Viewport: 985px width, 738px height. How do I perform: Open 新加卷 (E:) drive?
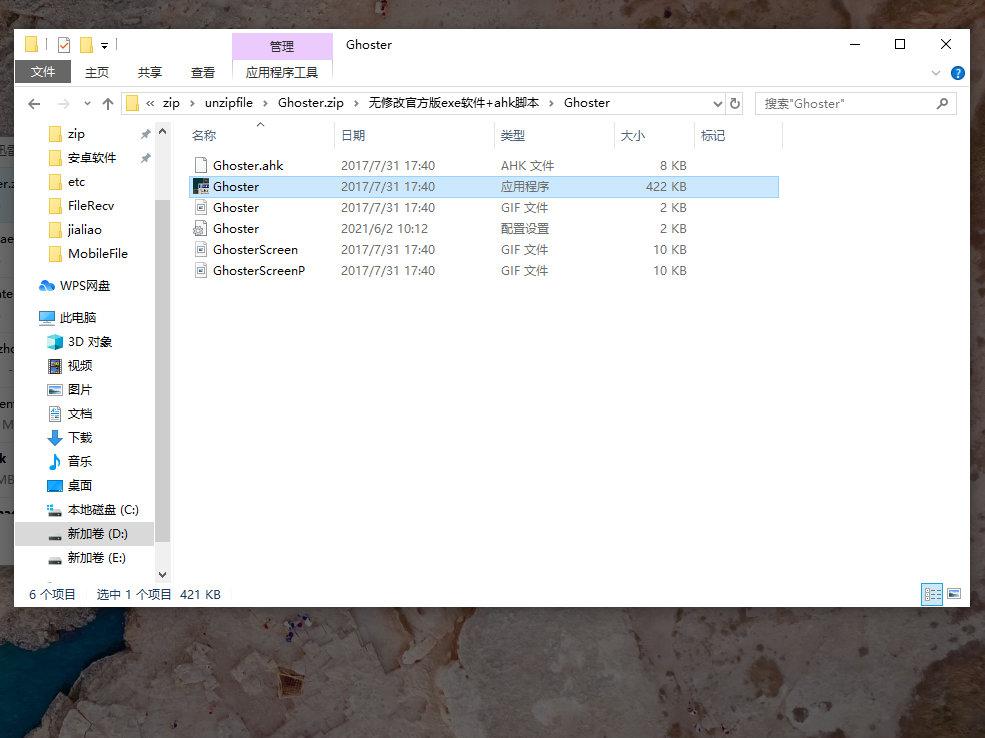click(97, 558)
